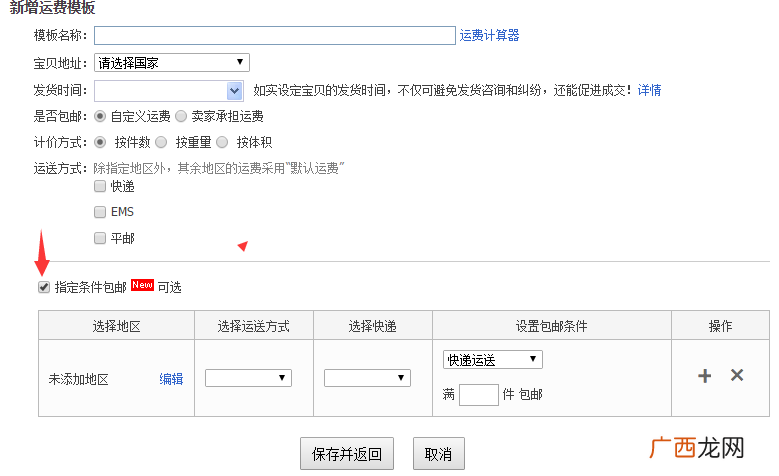
Task: Click 保存并返回 button
Action: [x=347, y=454]
